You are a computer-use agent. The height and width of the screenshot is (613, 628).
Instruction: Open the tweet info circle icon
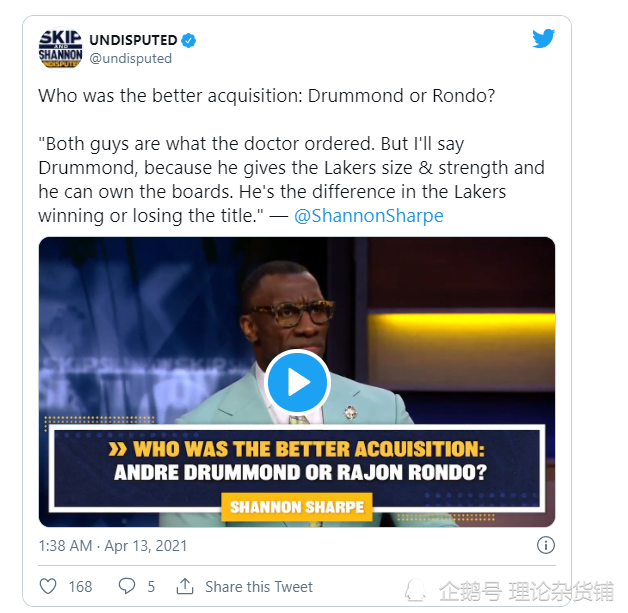pyautogui.click(x=545, y=545)
